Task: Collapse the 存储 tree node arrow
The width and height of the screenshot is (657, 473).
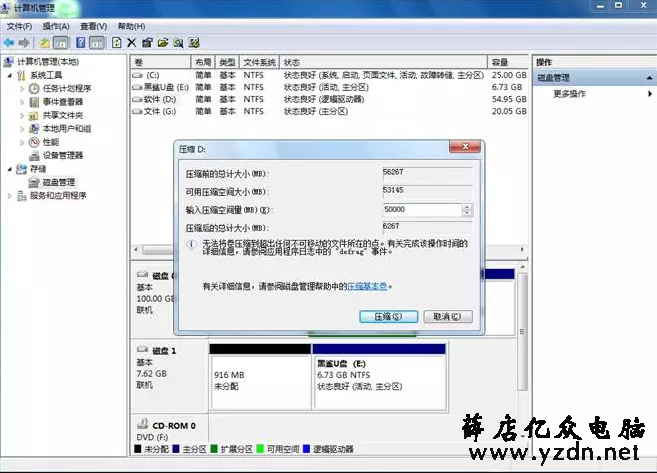Action: click(x=10, y=169)
